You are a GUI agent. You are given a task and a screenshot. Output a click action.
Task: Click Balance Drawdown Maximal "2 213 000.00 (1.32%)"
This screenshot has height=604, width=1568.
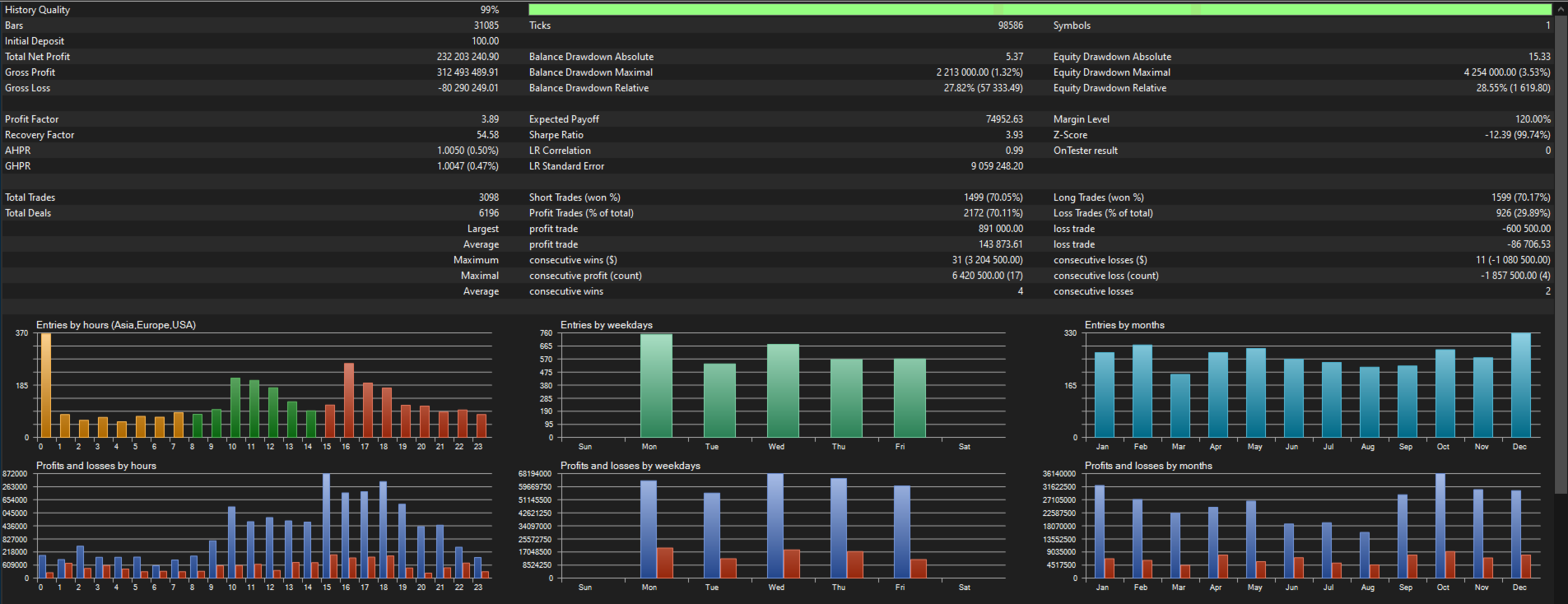(979, 72)
